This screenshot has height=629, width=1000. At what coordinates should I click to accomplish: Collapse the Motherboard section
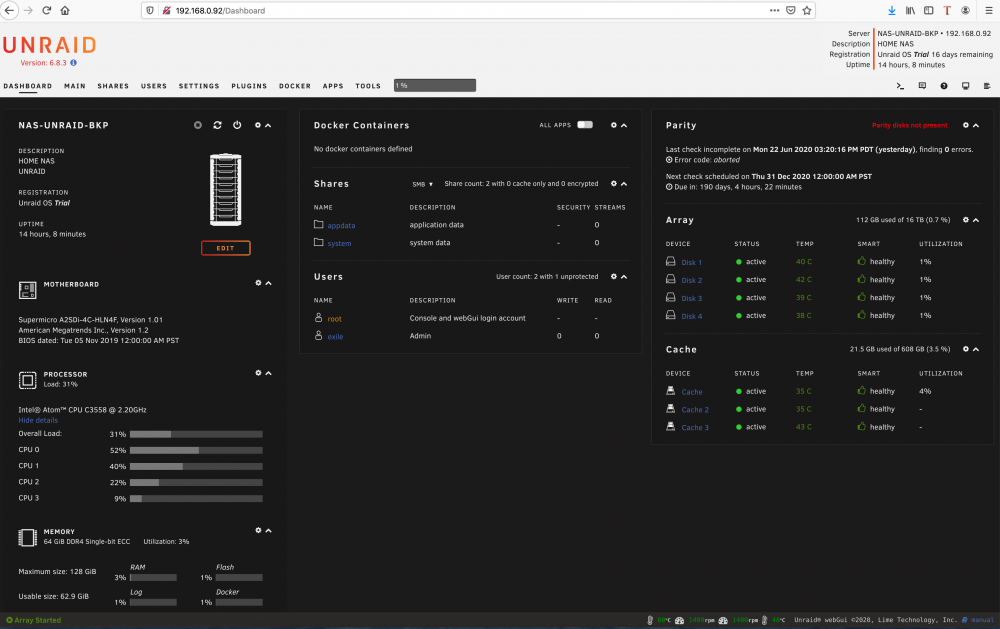click(x=268, y=283)
